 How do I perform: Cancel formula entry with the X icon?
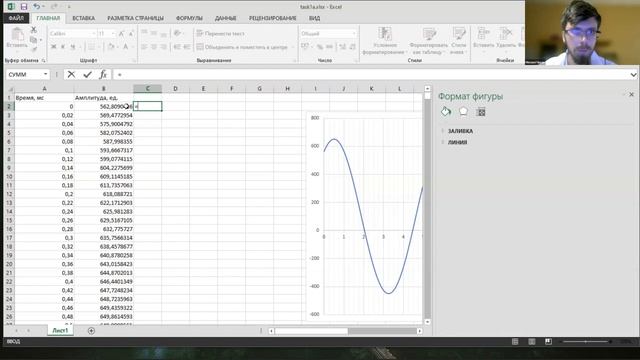click(x=71, y=74)
